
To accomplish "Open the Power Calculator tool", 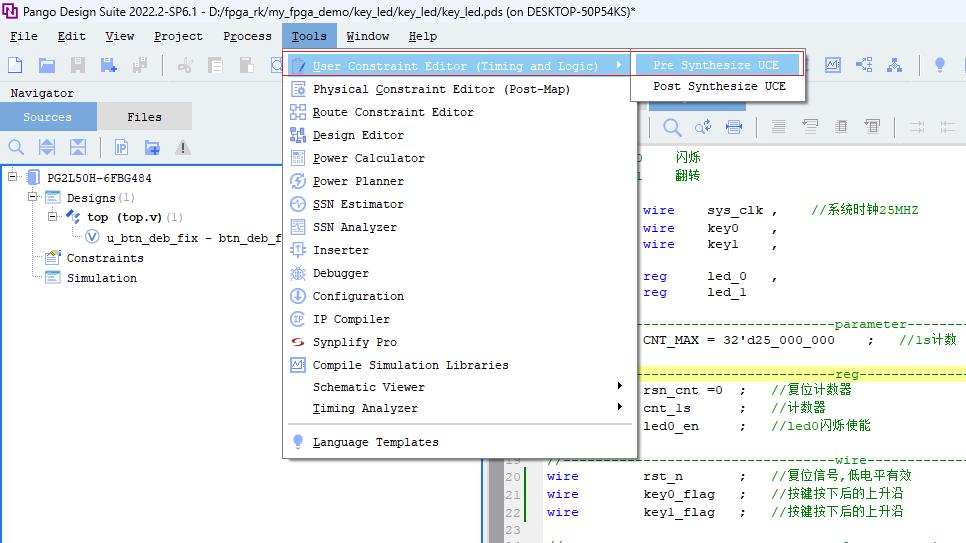I will (x=368, y=158).
